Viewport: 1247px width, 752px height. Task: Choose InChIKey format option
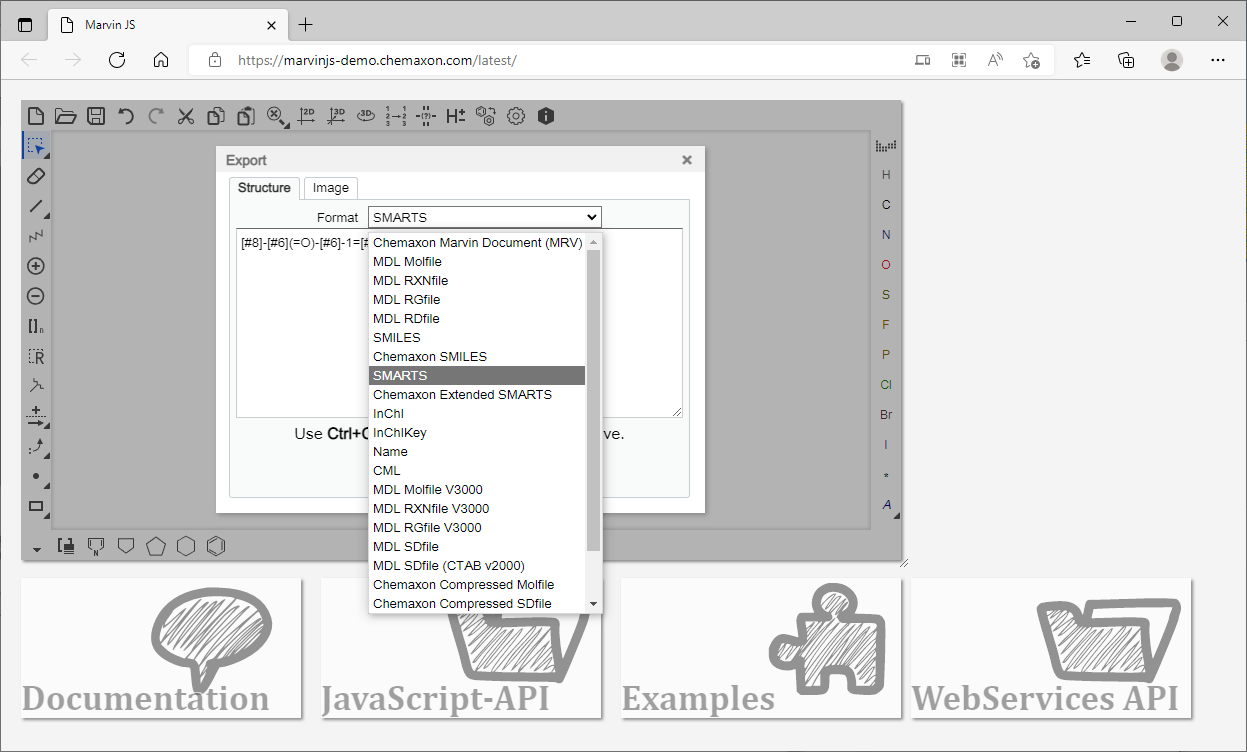[477, 433]
